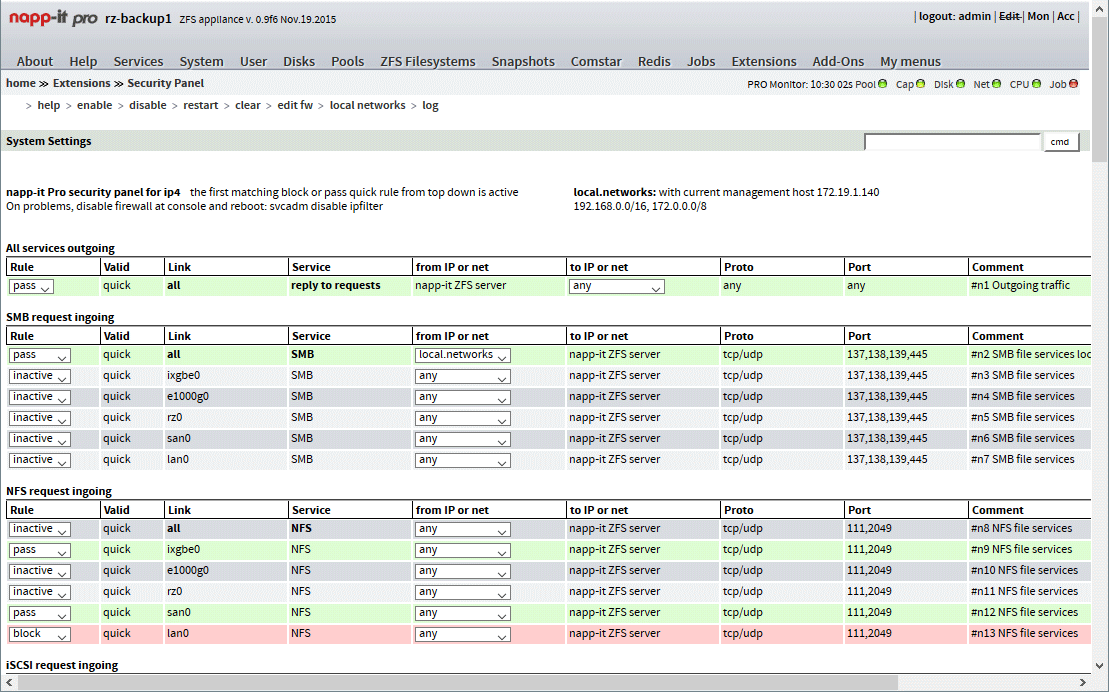
Task: Click the Pool status indicator light
Action: pos(882,83)
